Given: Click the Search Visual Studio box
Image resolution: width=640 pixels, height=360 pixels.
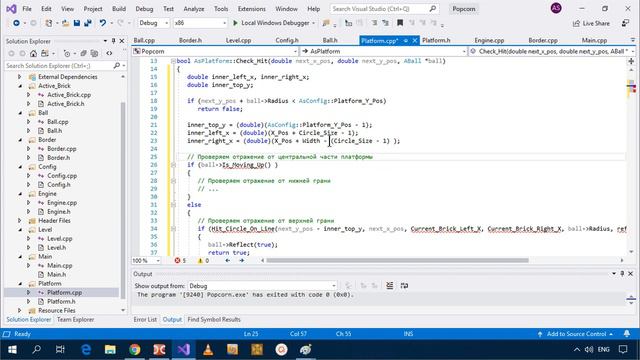Looking at the screenshot, I should [x=384, y=9].
